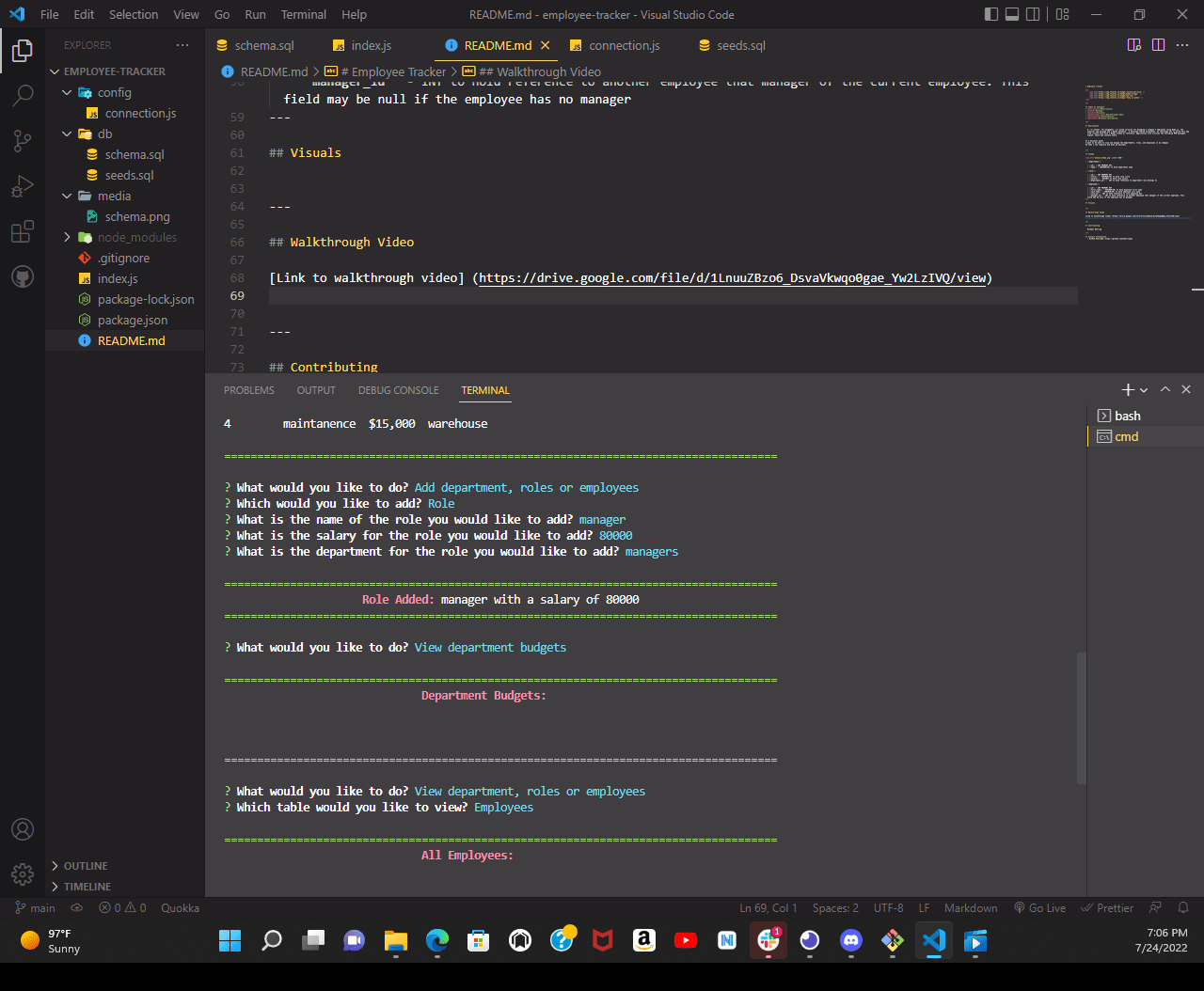Open the GitHub view in the activity bar
Screen dimensions: 1204x991
(23, 275)
